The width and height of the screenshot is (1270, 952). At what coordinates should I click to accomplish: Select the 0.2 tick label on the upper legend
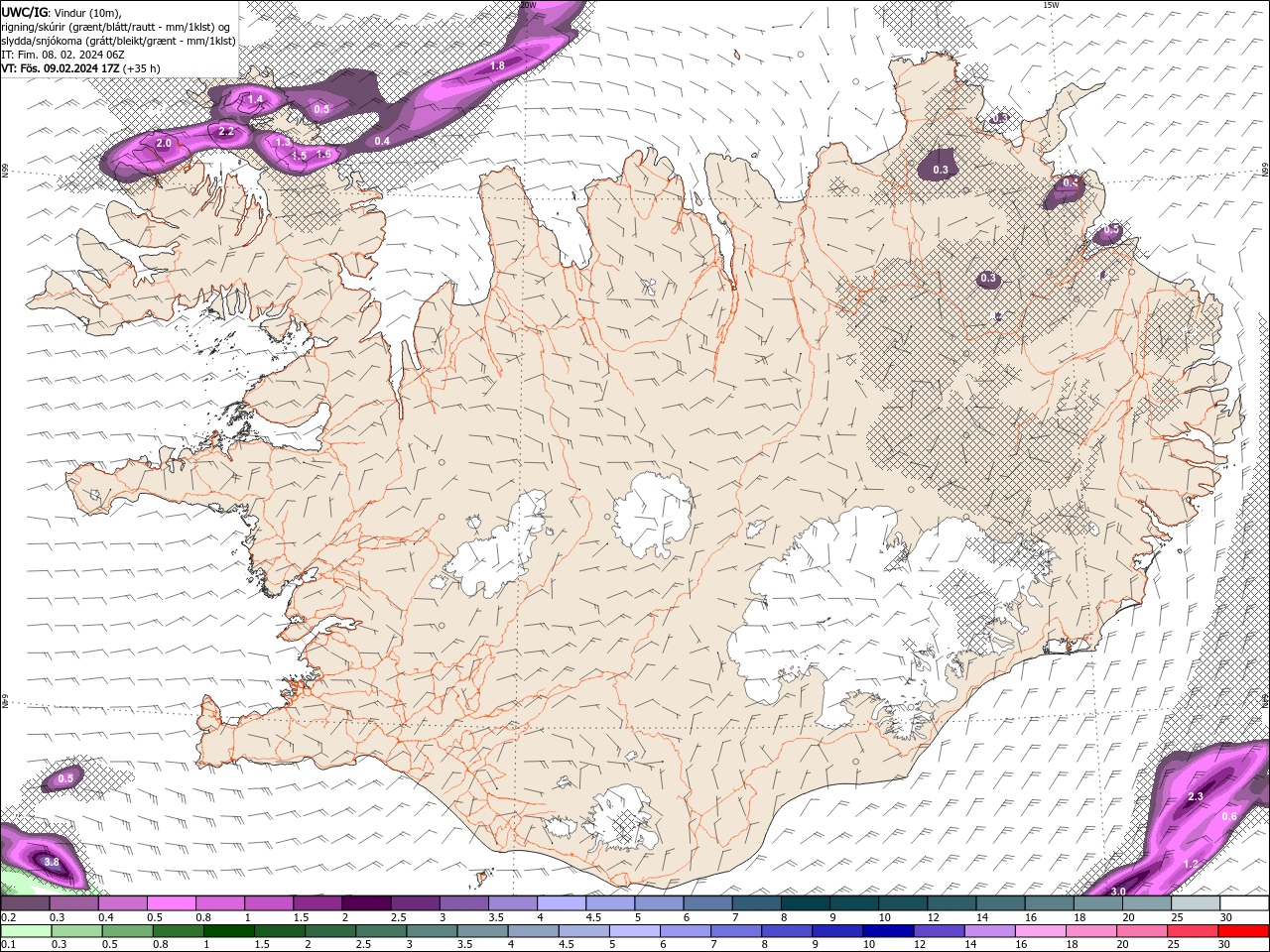[x=9, y=917]
